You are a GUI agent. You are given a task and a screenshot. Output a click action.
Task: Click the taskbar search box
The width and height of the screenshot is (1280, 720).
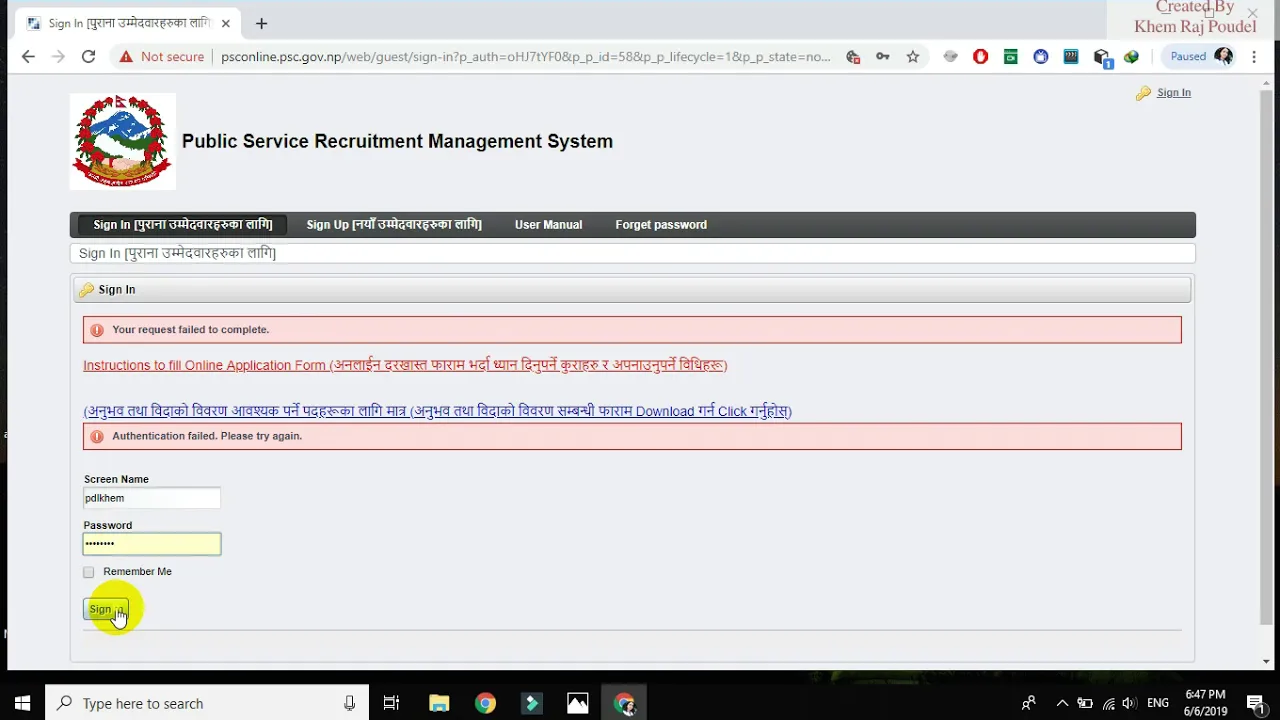208,703
